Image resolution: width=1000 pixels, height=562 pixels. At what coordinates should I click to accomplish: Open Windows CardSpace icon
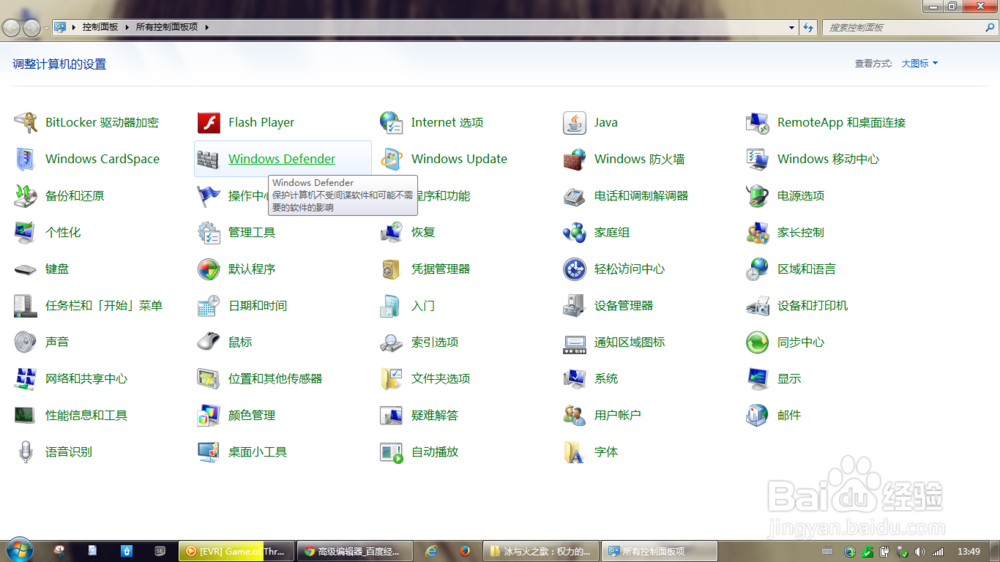(x=26, y=159)
